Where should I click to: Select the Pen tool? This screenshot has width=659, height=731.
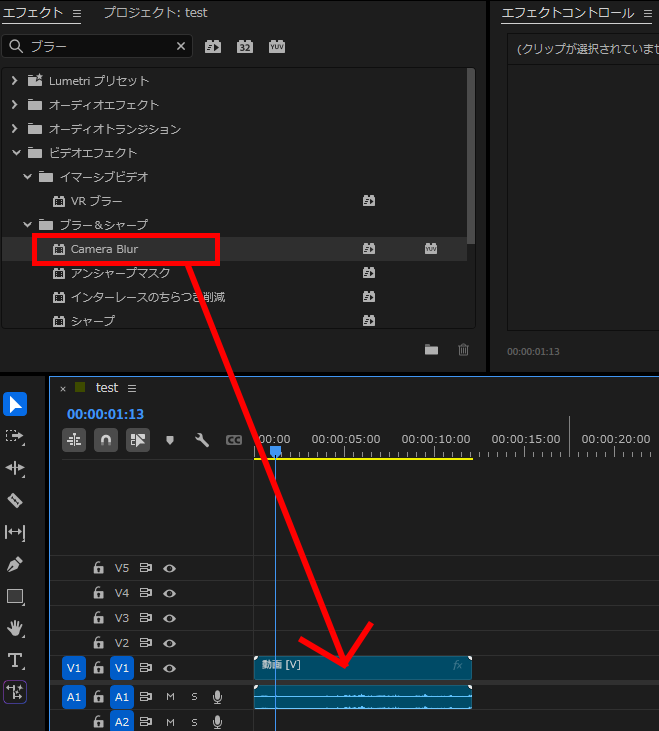point(15,564)
